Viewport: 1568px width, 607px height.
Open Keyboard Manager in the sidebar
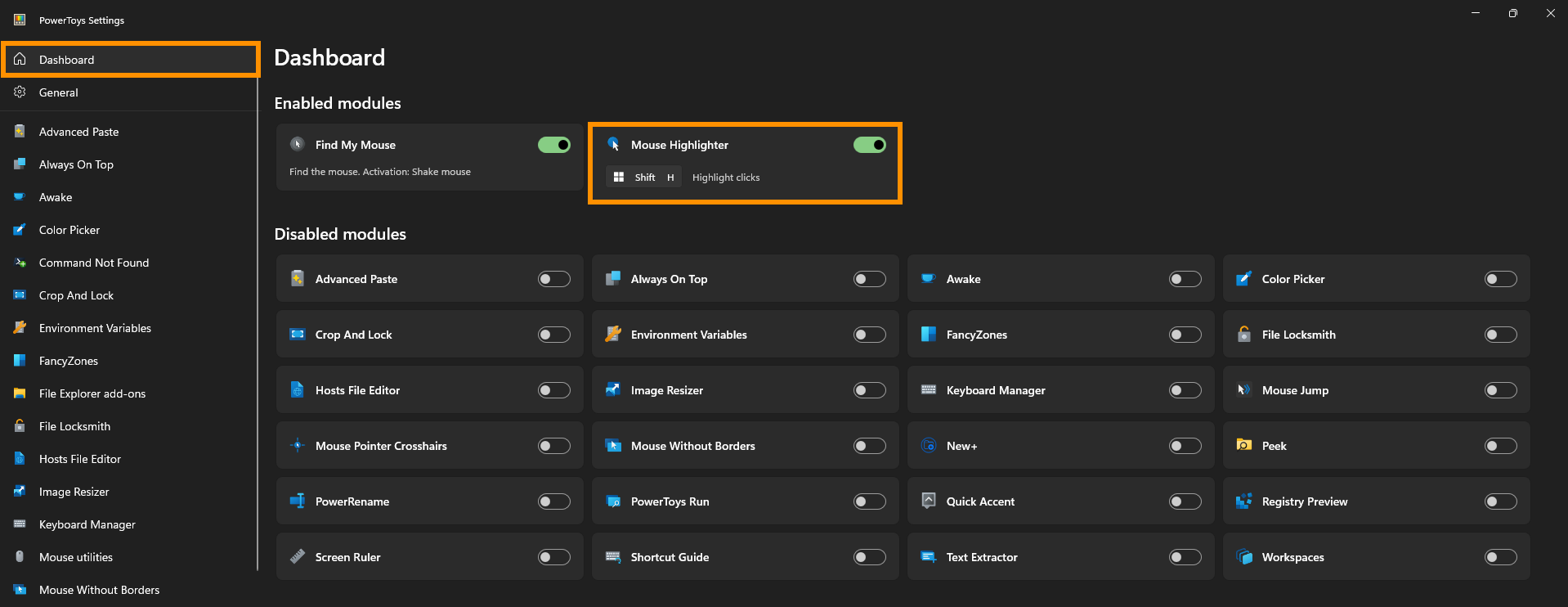point(131,524)
